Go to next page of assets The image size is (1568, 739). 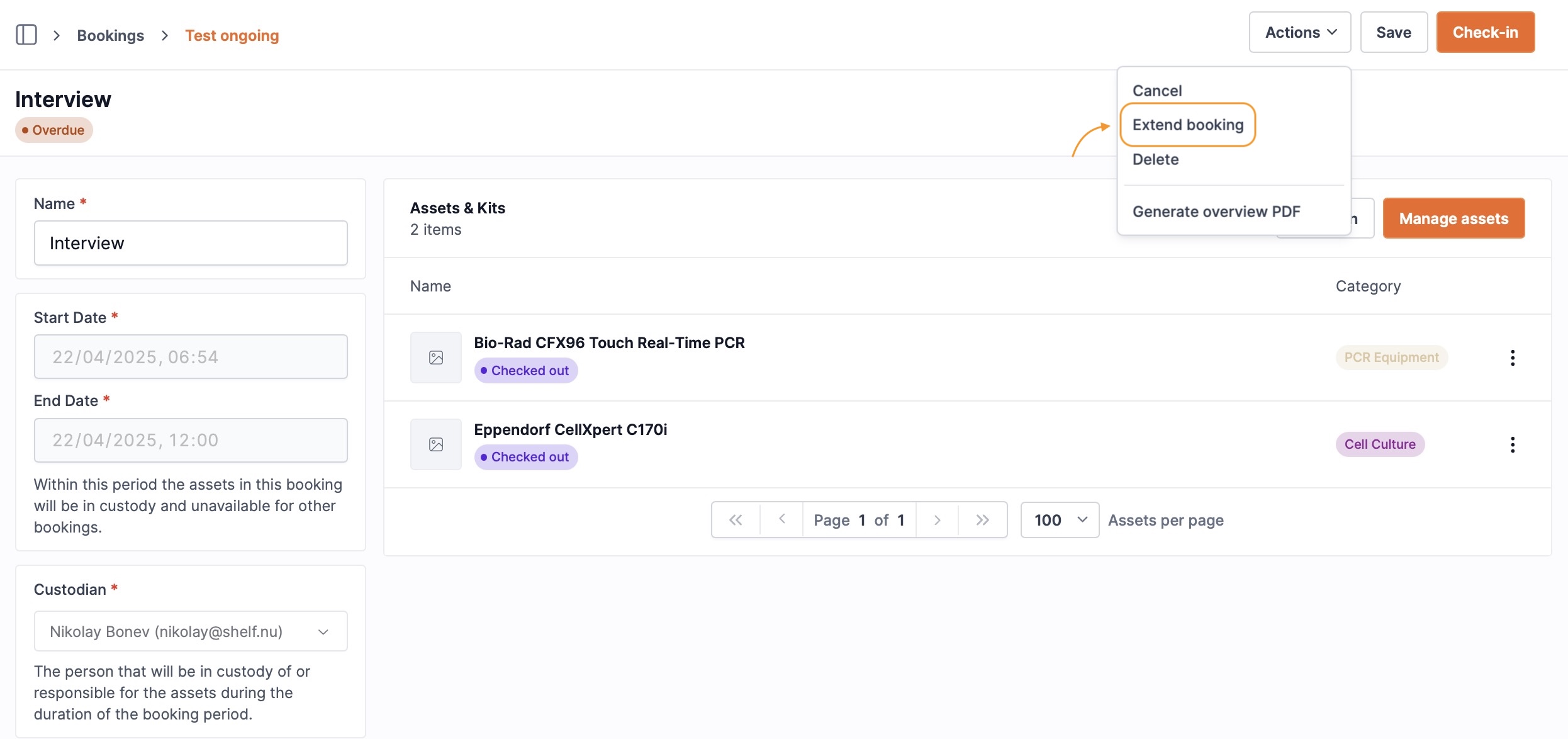[937, 520]
